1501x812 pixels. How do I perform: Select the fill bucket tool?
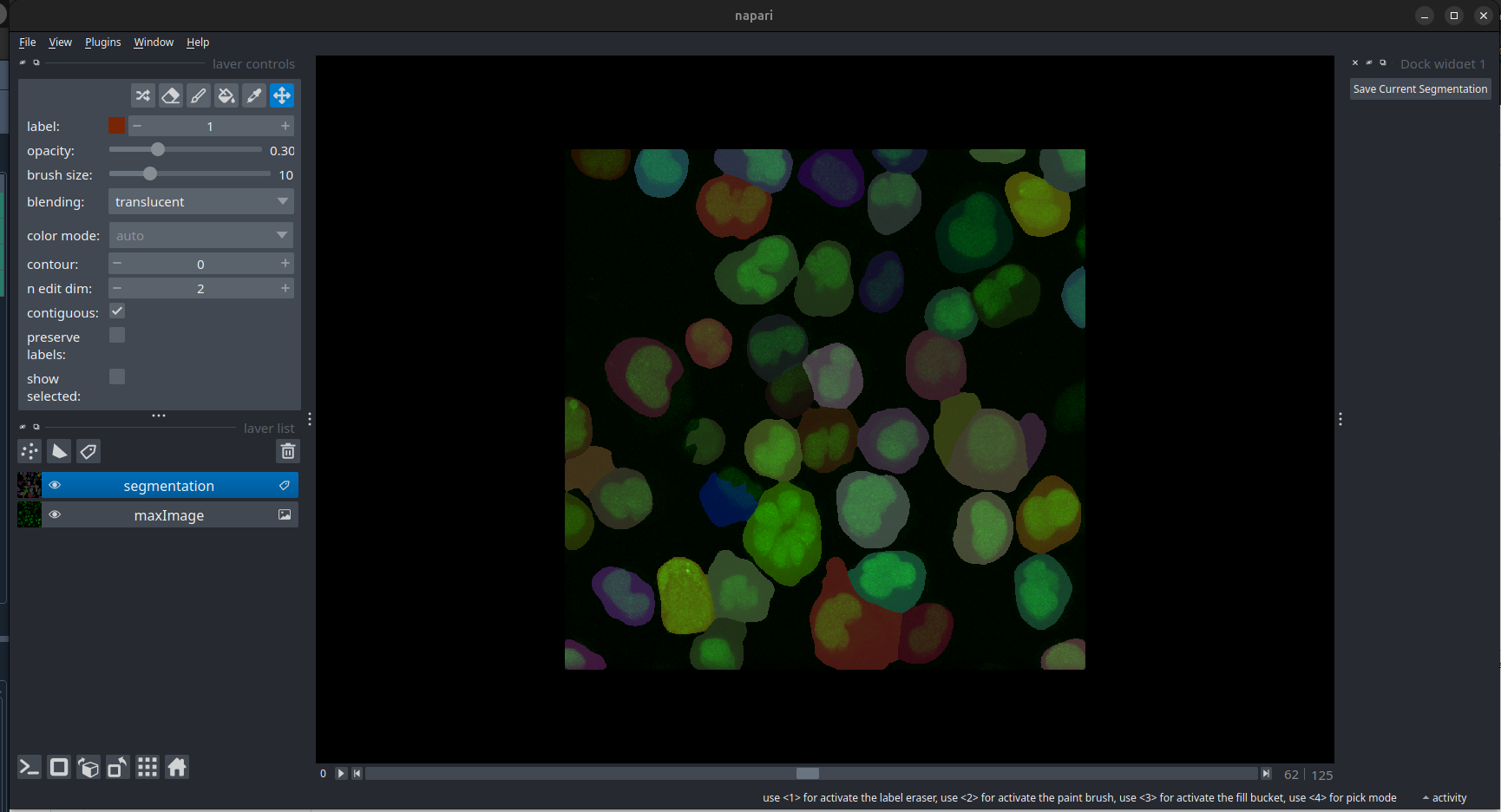coord(226,95)
